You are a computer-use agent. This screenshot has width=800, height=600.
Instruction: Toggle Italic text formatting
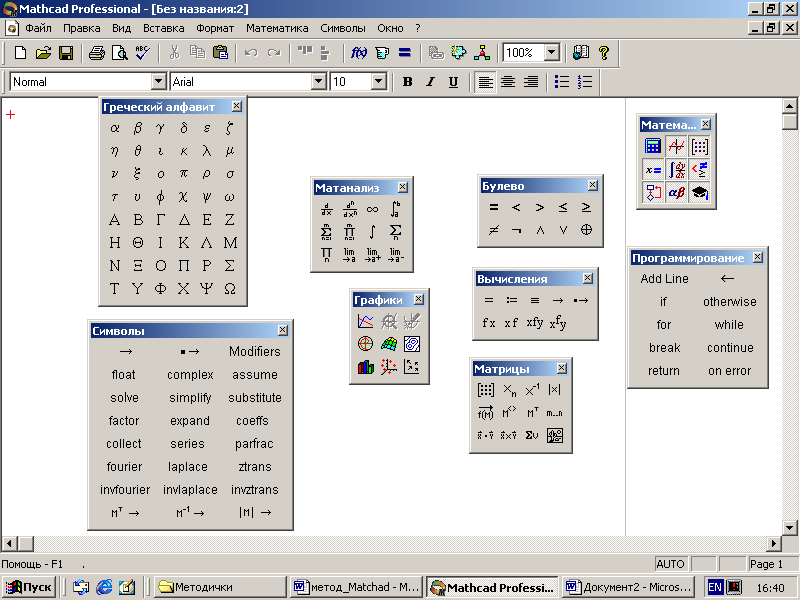pyautogui.click(x=430, y=82)
